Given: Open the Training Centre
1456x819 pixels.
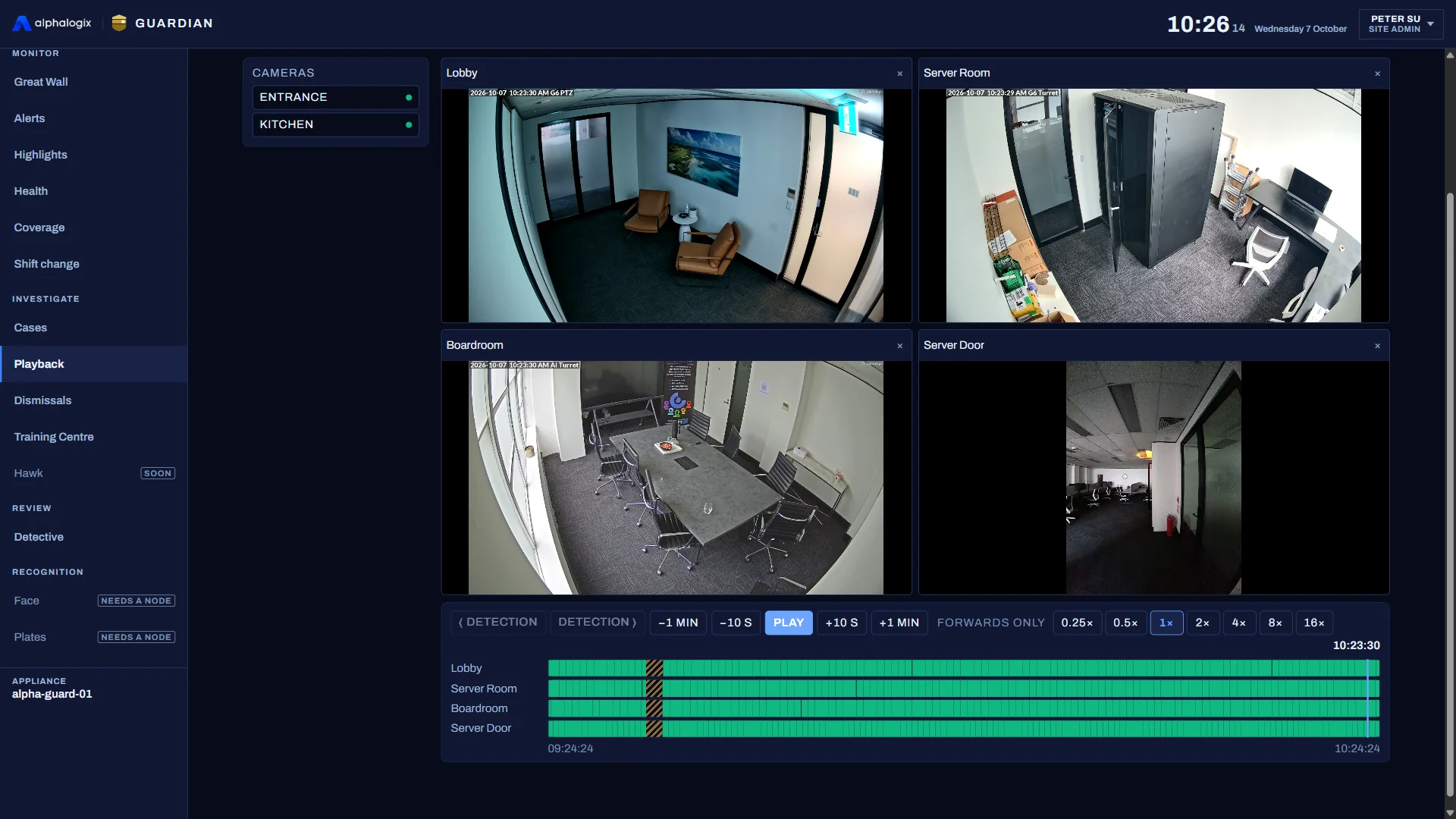Looking at the screenshot, I should point(93,437).
